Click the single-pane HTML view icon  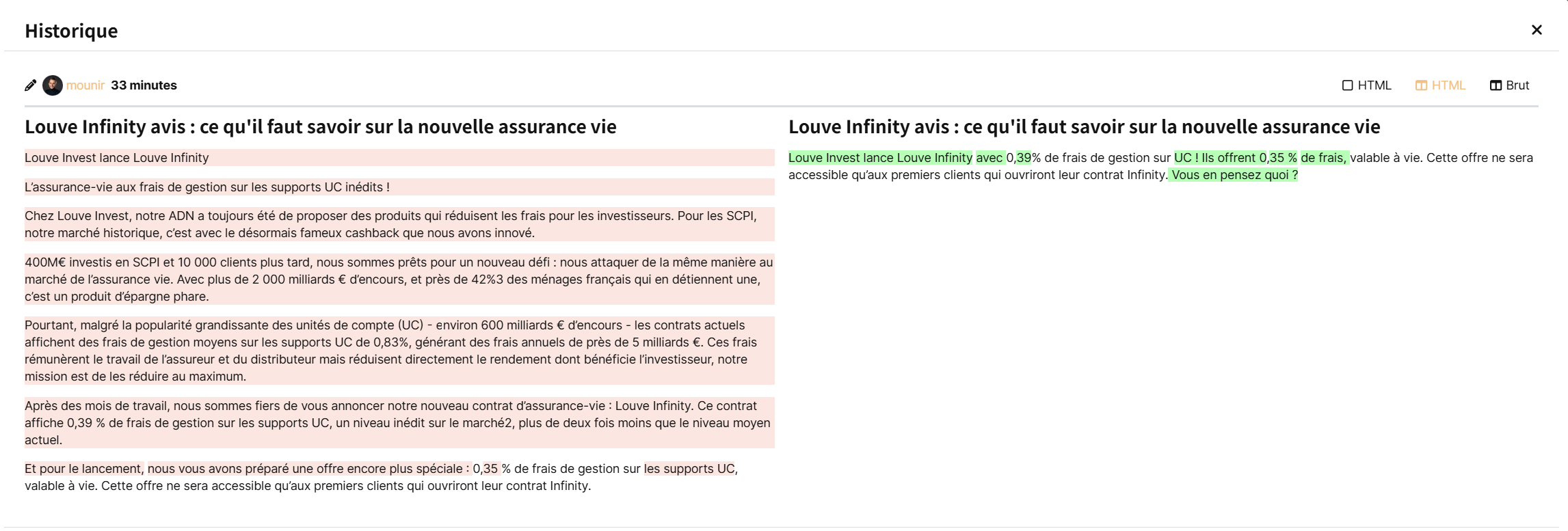pos(1347,85)
